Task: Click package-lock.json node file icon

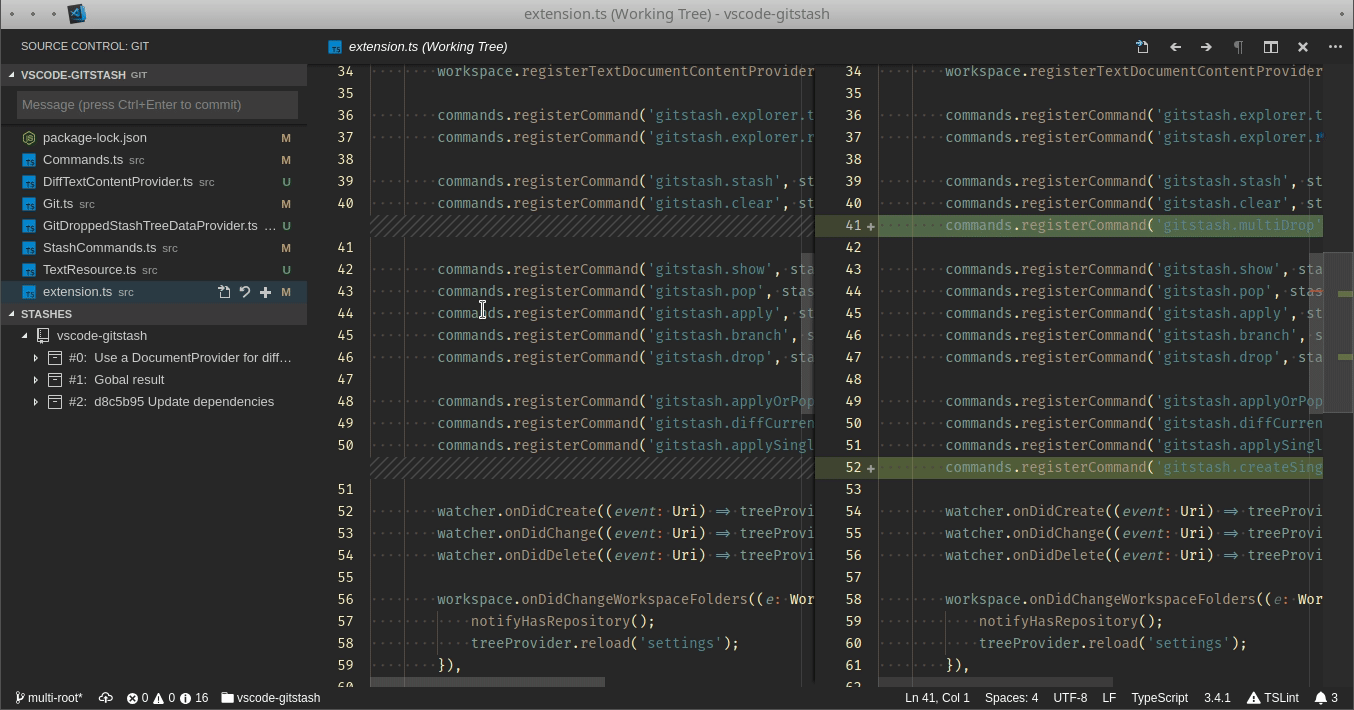Action: click(x=29, y=138)
